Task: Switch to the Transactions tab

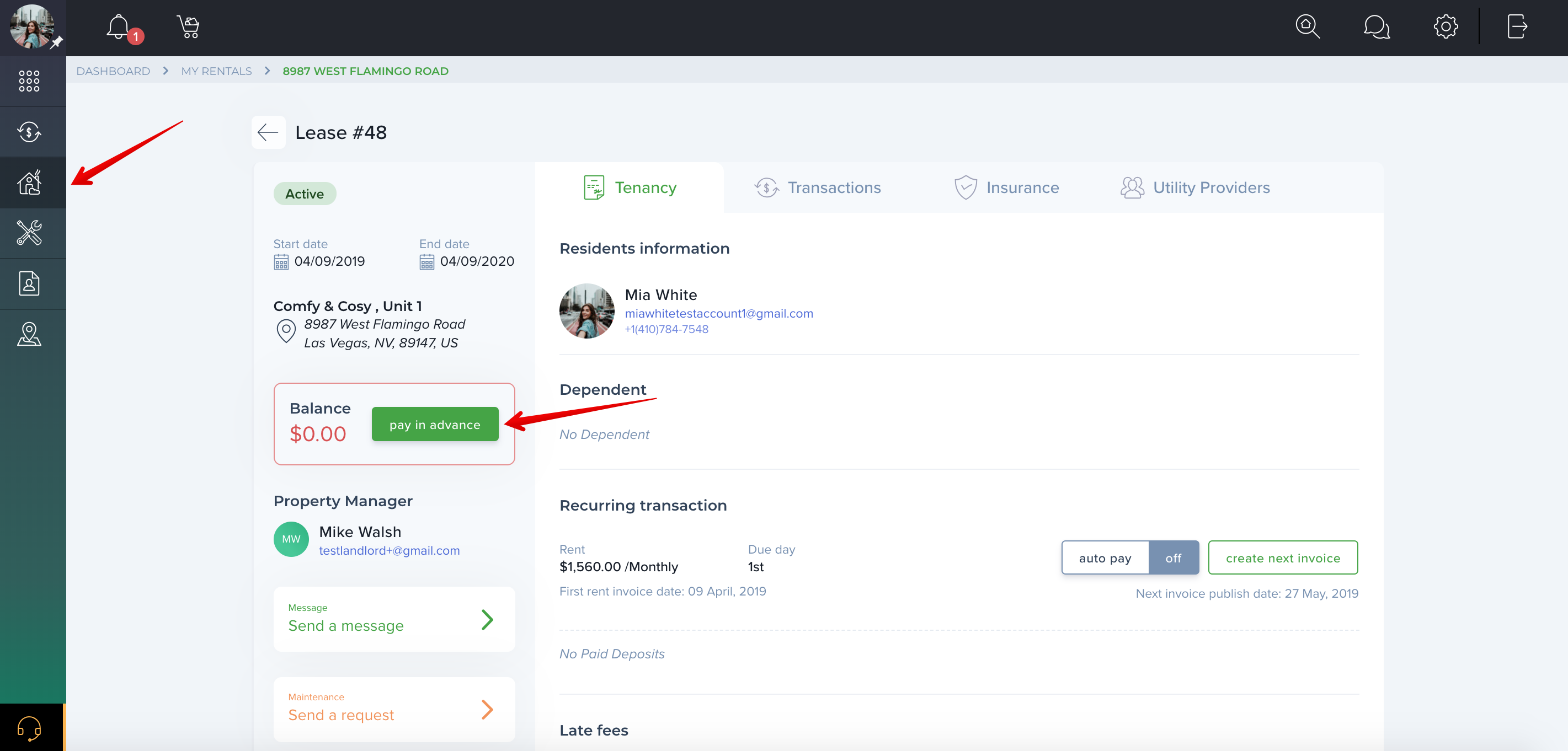Action: coord(834,187)
